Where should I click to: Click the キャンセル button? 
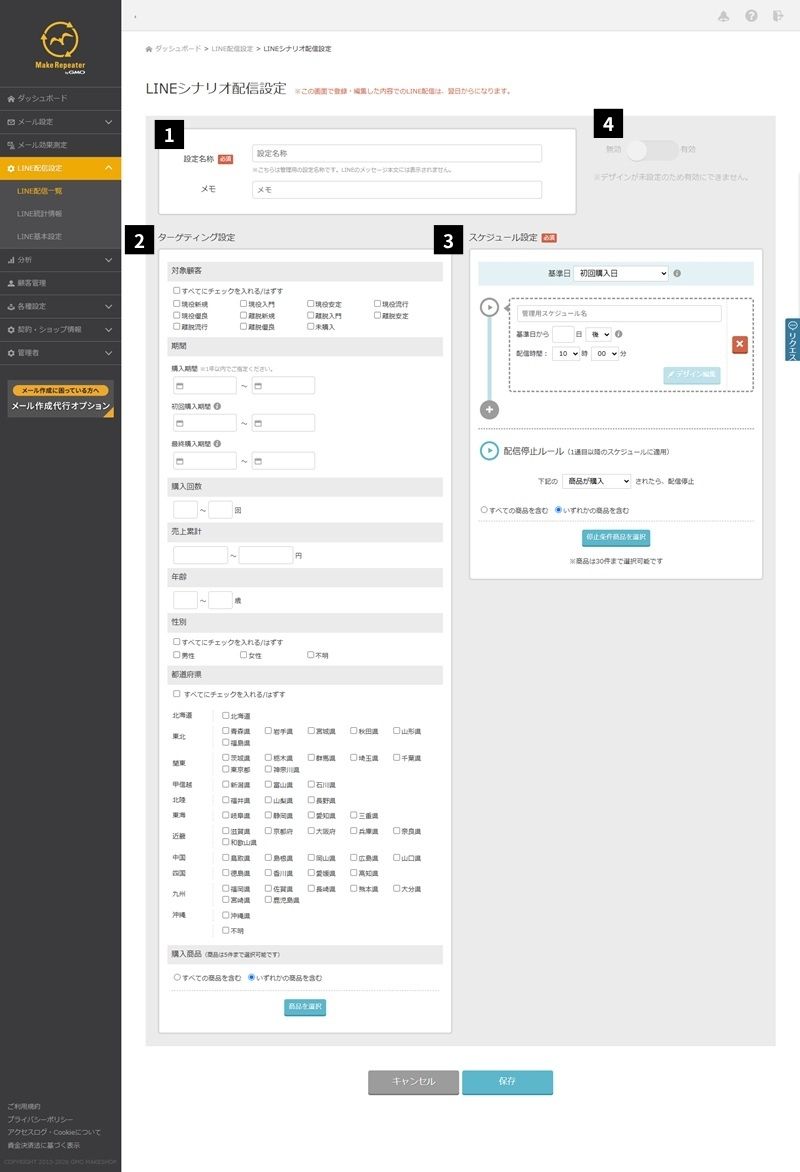tap(413, 1082)
